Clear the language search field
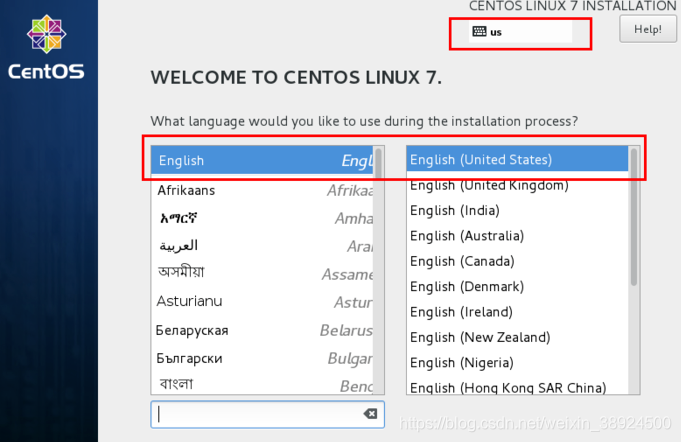Image resolution: width=681 pixels, height=442 pixels. coord(370,414)
